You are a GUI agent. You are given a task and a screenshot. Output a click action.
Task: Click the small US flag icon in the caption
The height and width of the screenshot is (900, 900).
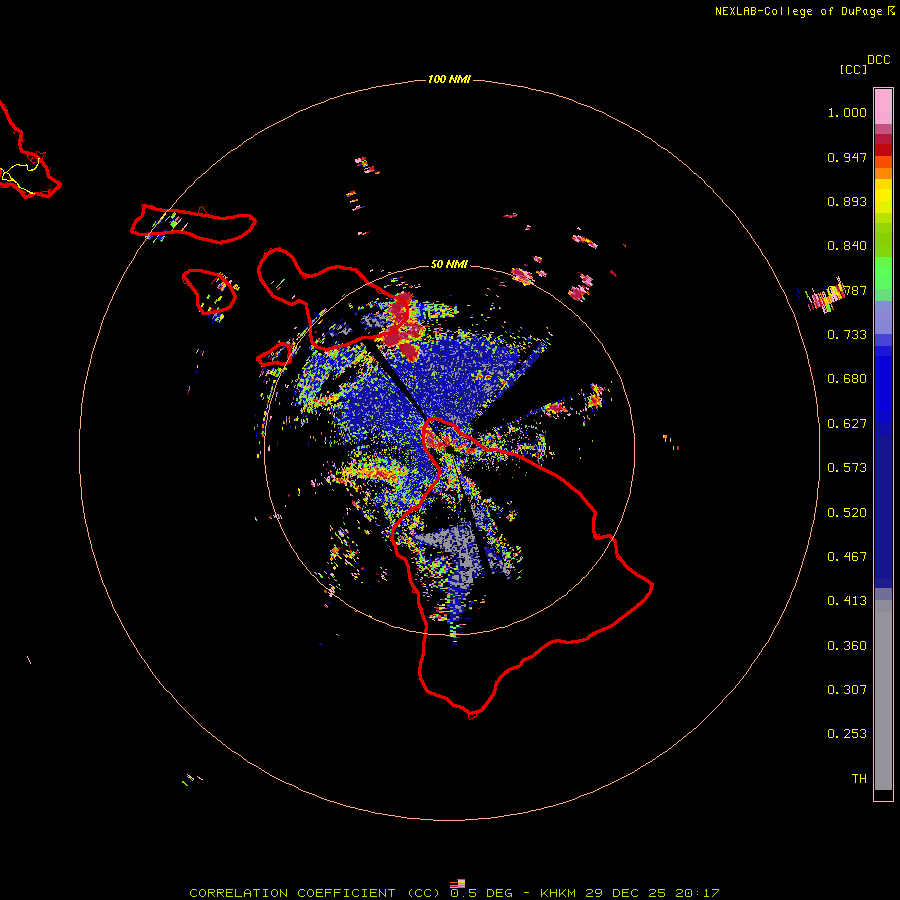tap(457, 884)
